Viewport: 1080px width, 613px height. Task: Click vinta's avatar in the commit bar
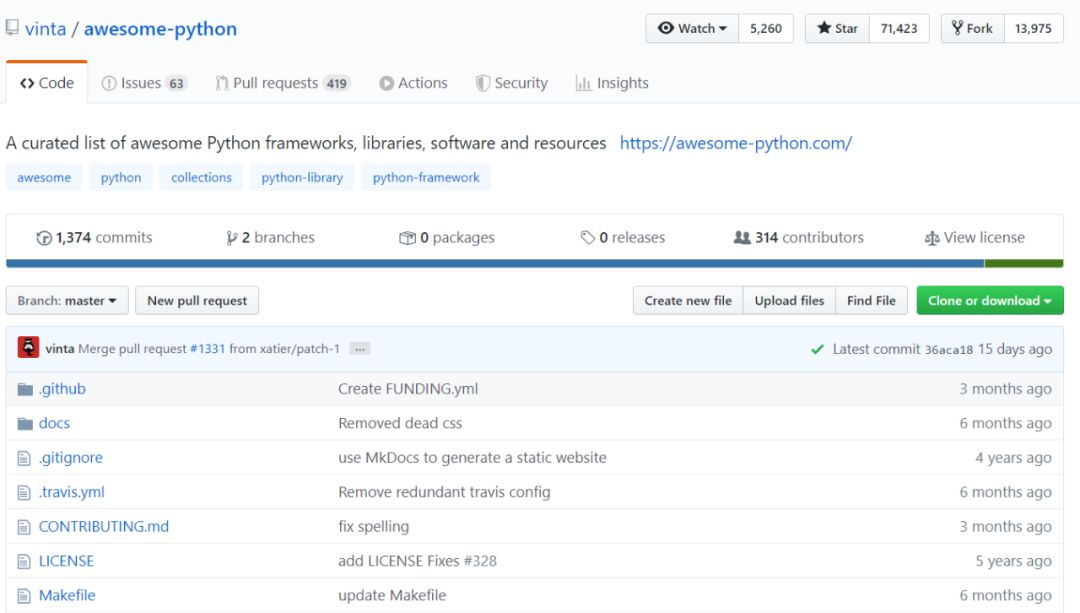click(x=28, y=348)
